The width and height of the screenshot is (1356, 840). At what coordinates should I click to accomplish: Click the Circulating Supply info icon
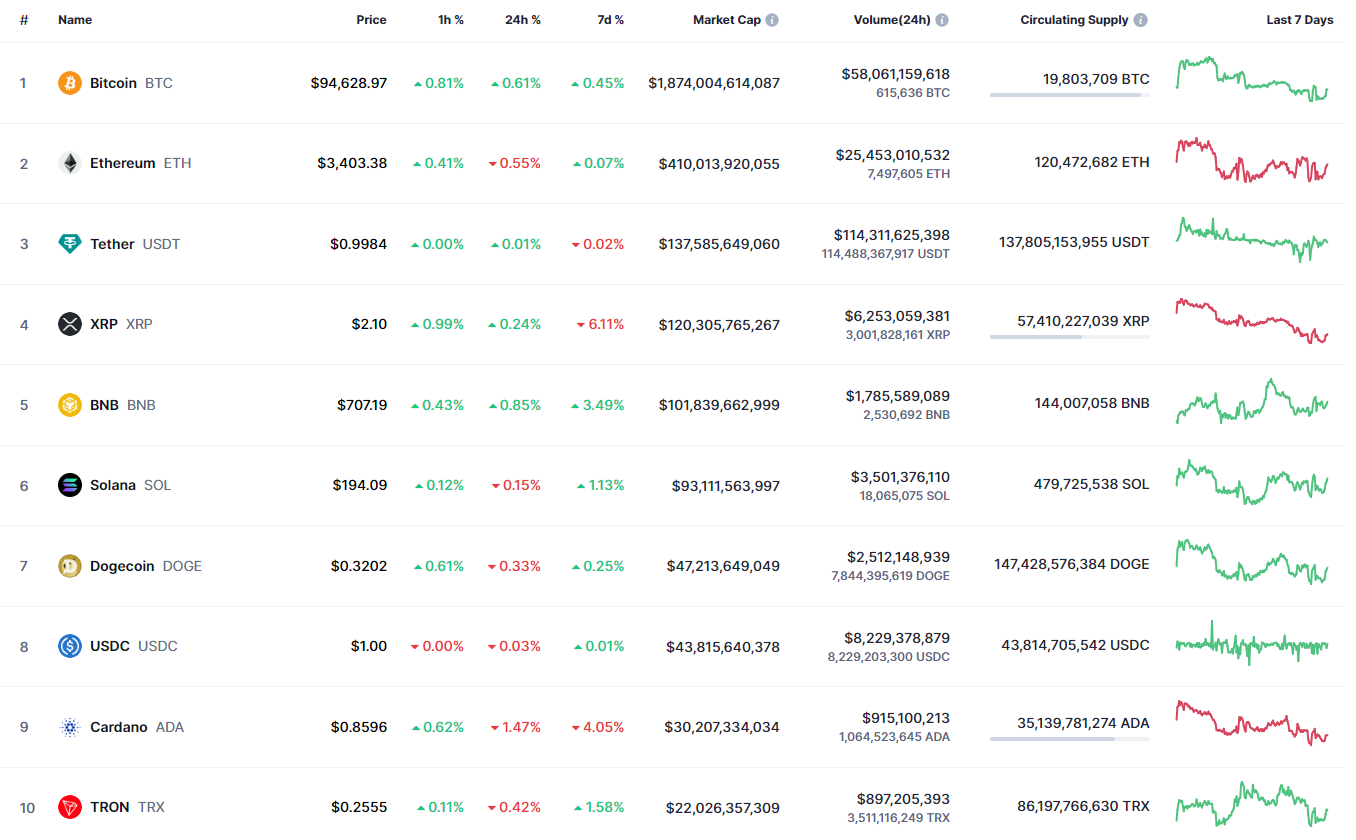(1141, 20)
